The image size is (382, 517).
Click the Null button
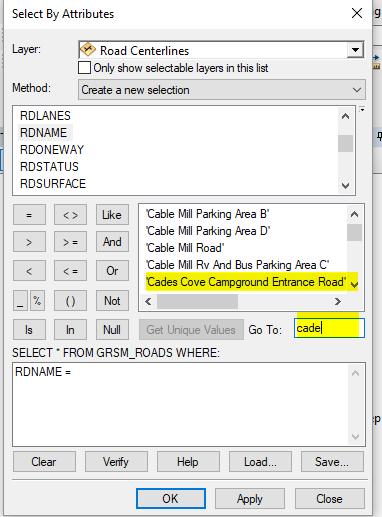click(112, 330)
